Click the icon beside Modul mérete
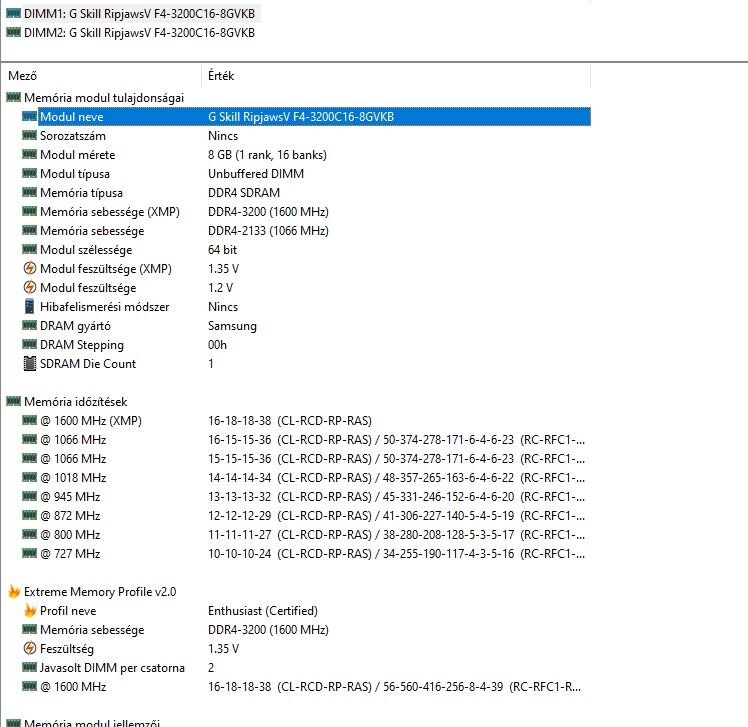Image resolution: width=748 pixels, height=727 pixels. [x=30, y=154]
